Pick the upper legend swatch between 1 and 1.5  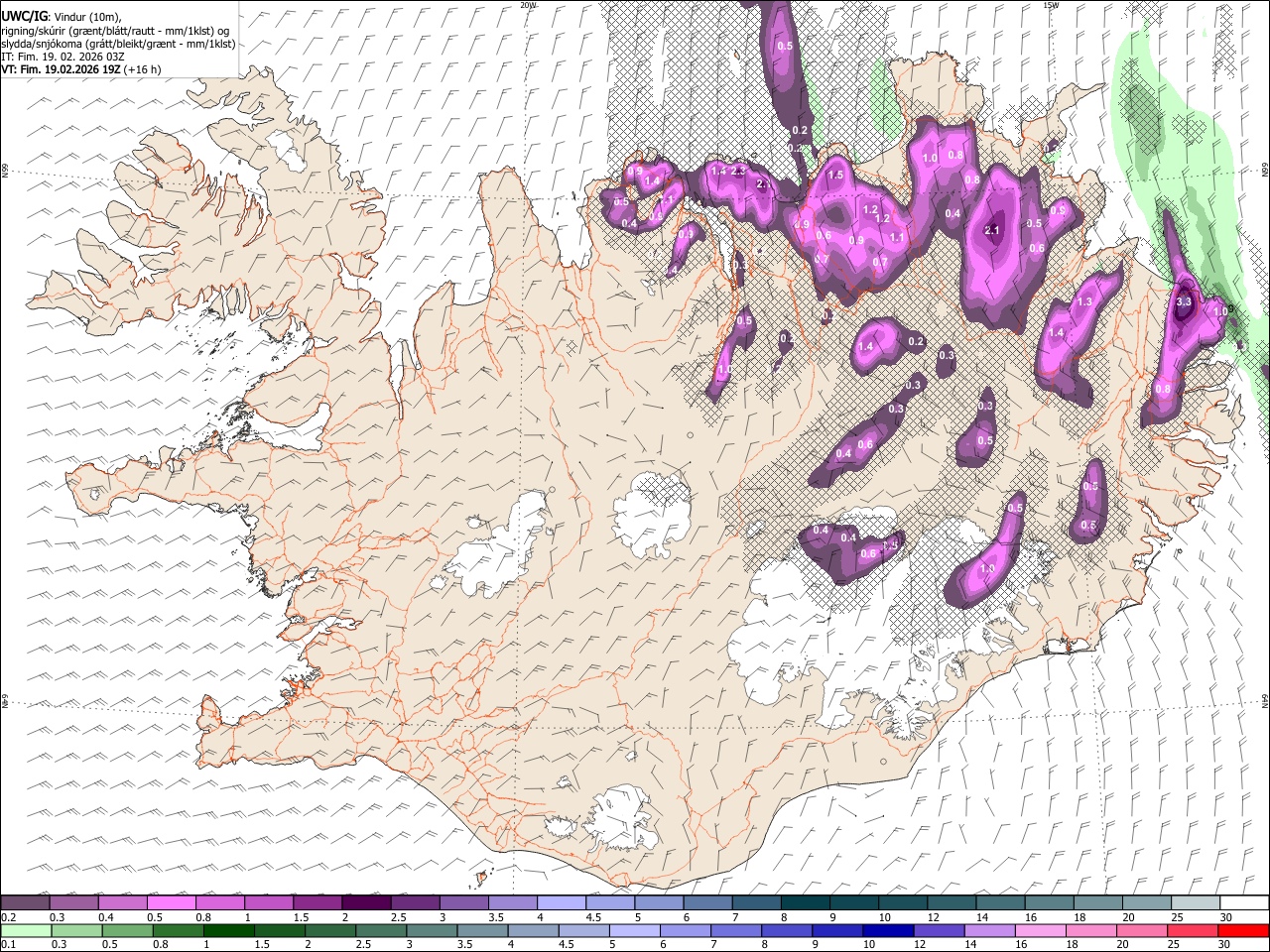[269, 902]
